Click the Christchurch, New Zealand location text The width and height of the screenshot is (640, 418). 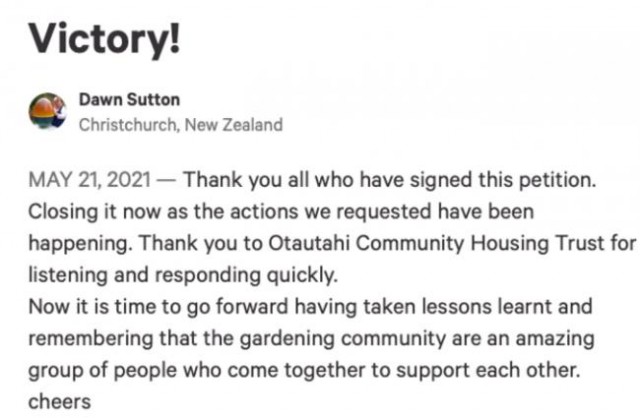click(181, 125)
